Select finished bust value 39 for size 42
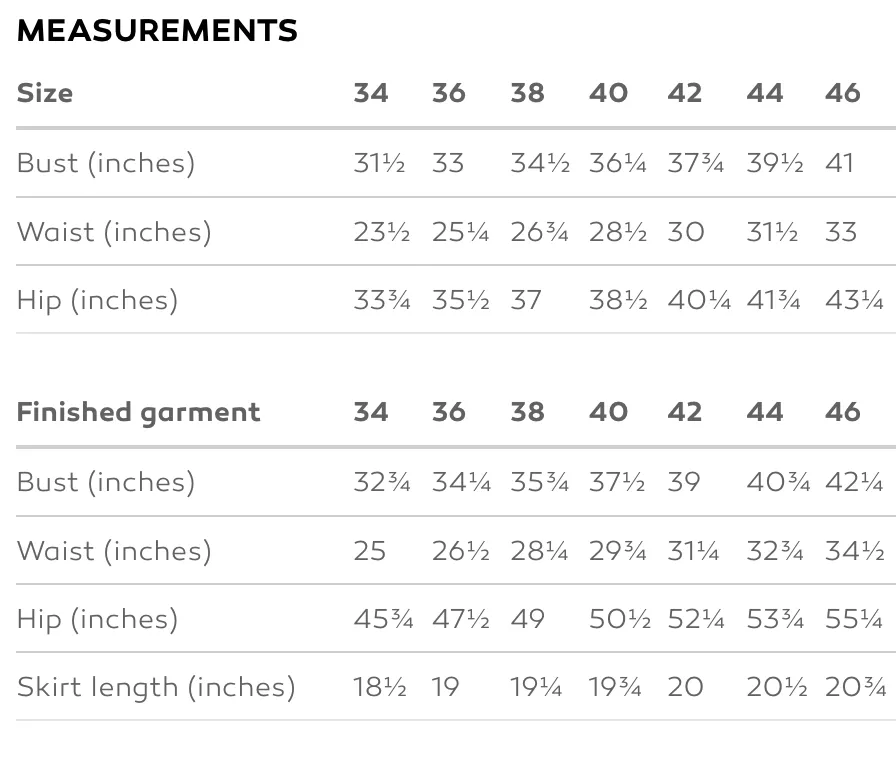The height and width of the screenshot is (768, 896). pyautogui.click(x=684, y=482)
